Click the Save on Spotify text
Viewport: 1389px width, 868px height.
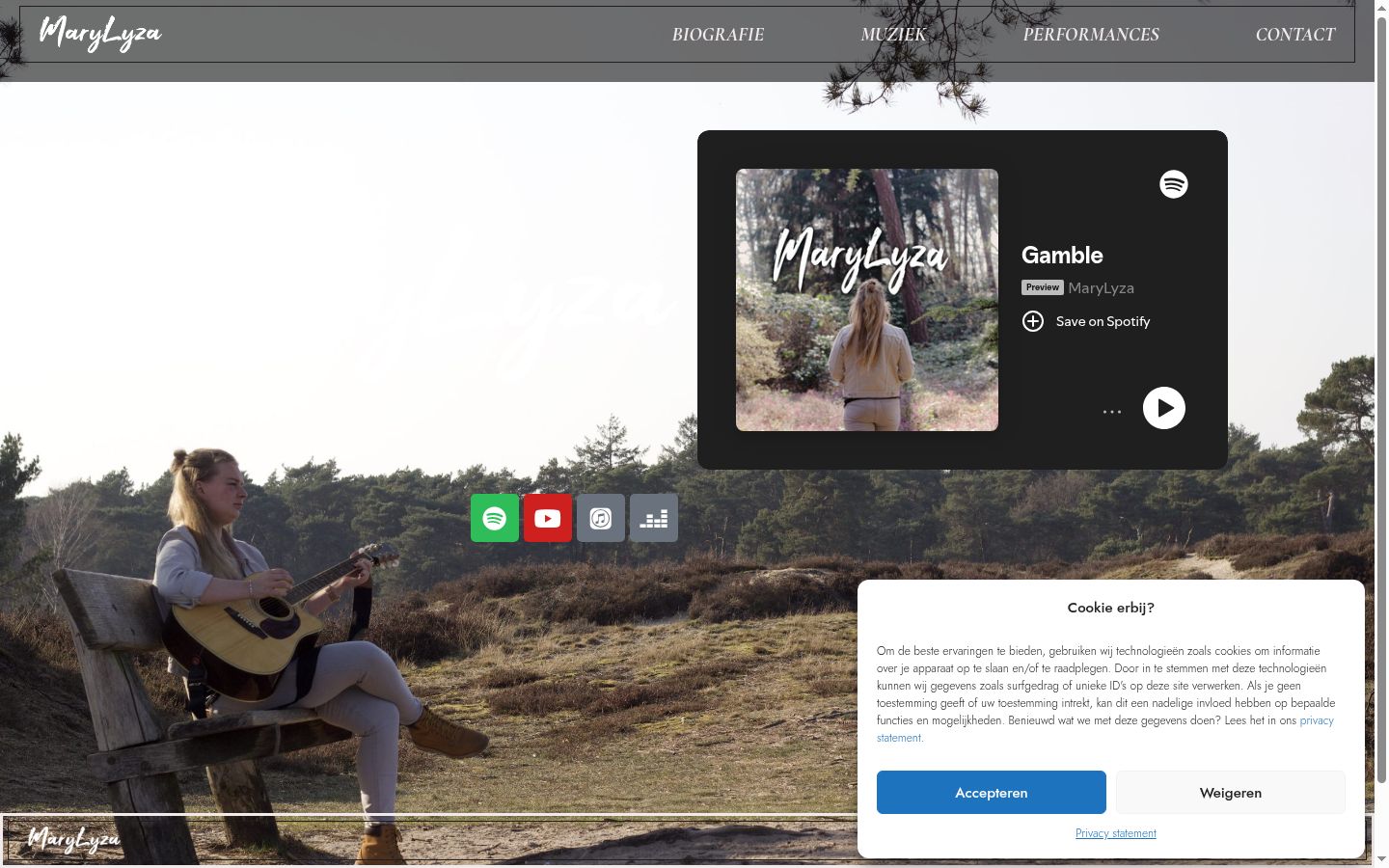1103,321
